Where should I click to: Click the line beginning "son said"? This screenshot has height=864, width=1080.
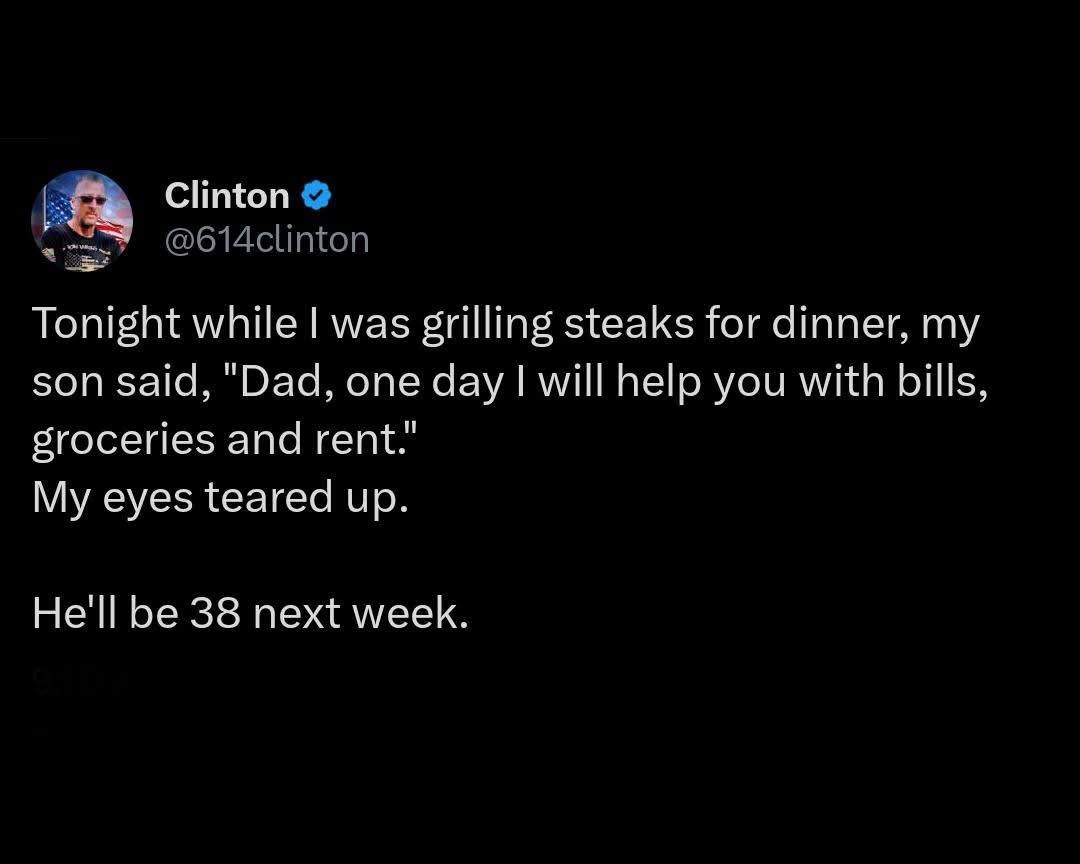(x=510, y=383)
